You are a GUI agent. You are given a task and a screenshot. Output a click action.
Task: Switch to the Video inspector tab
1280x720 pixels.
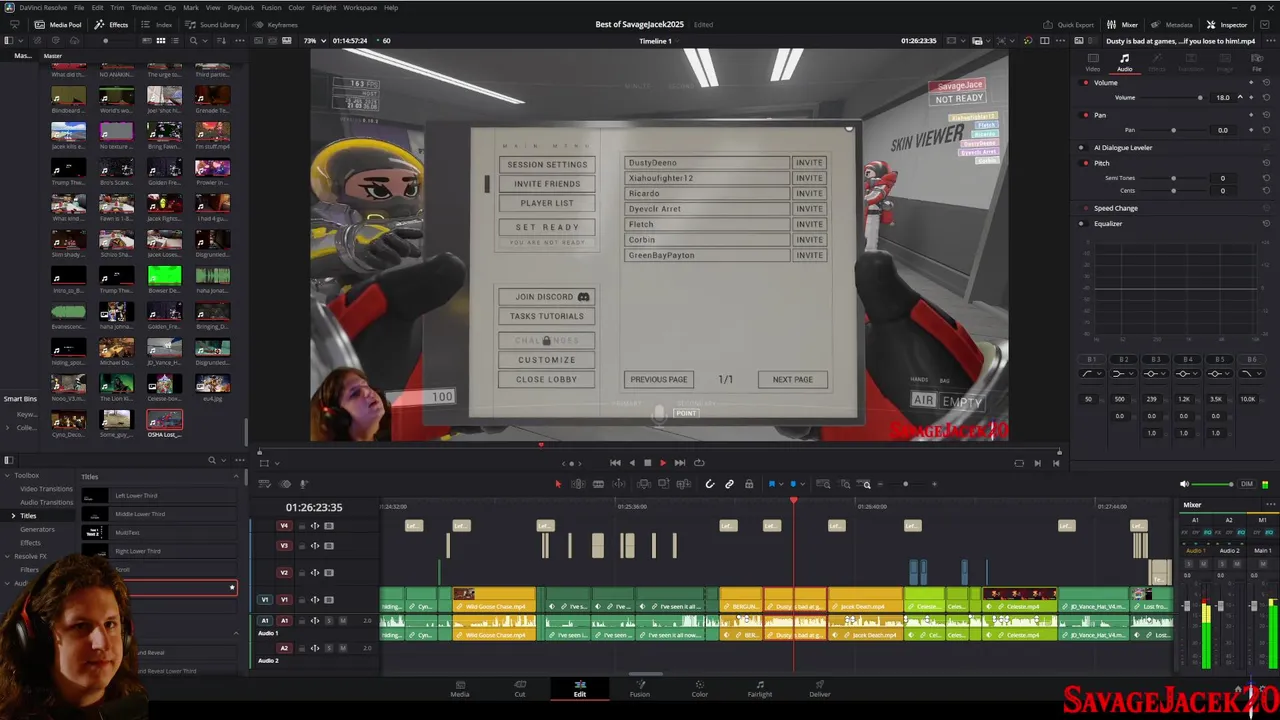pyautogui.click(x=1093, y=63)
